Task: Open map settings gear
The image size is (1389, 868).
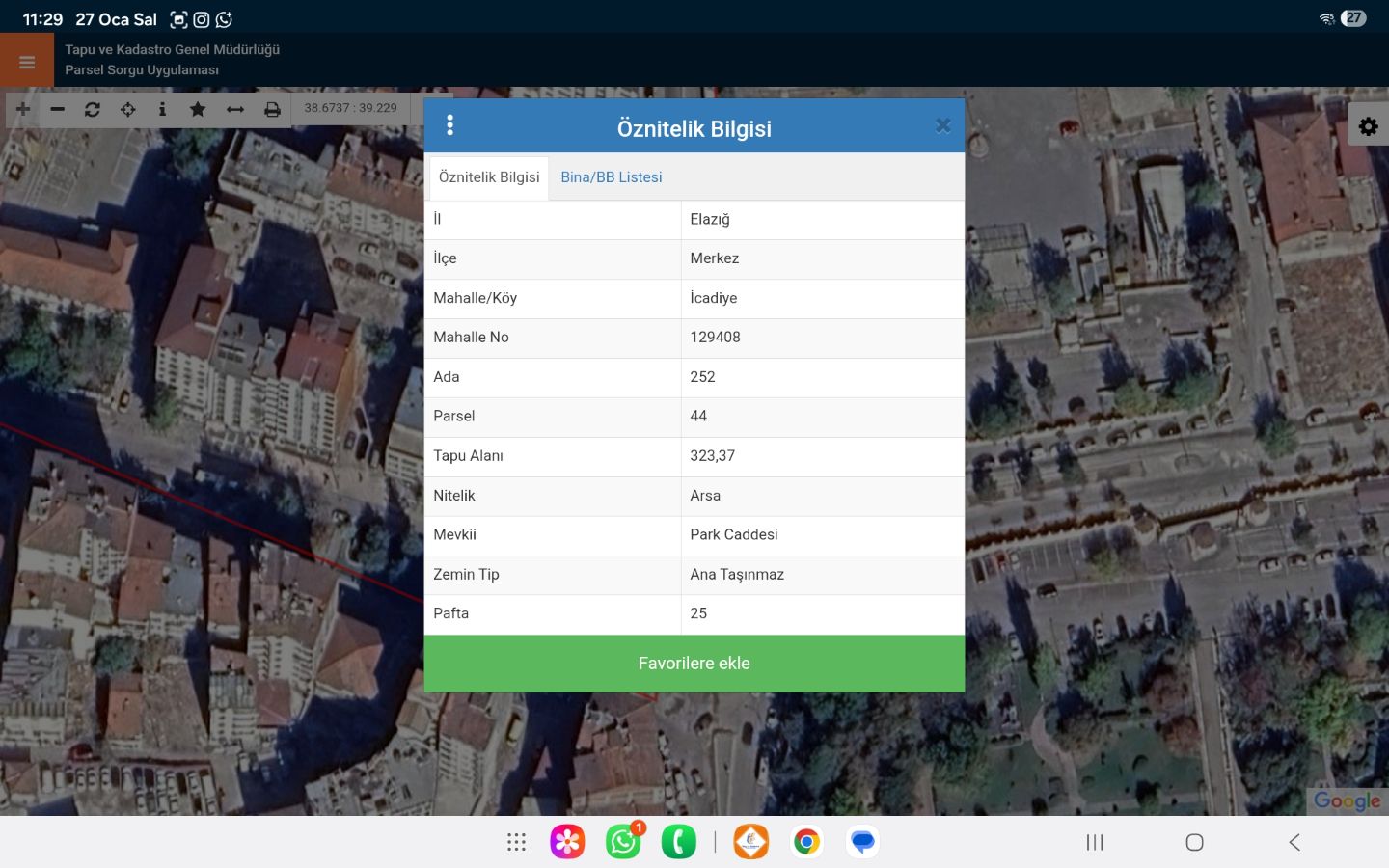Action: point(1368,126)
